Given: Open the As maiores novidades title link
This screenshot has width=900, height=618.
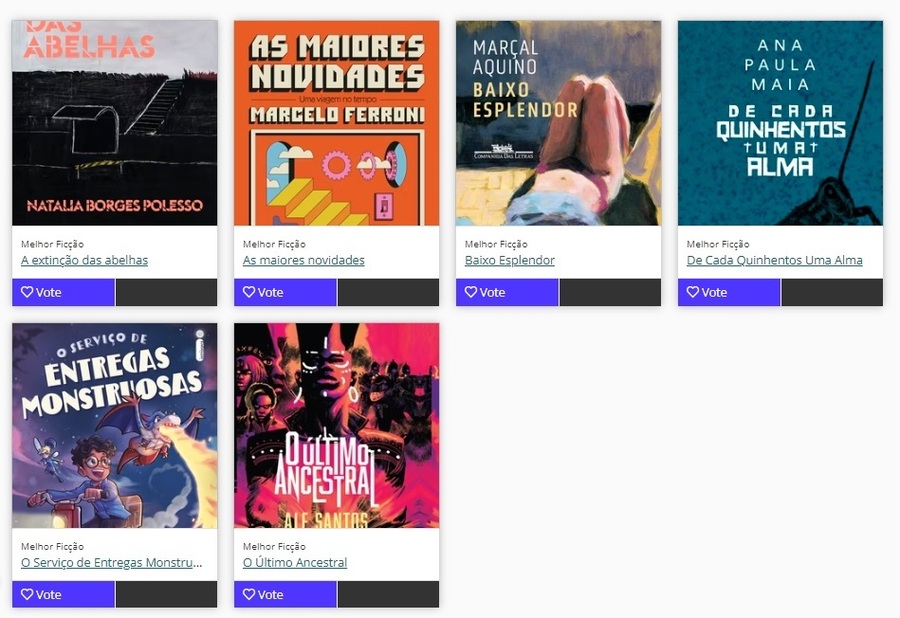Looking at the screenshot, I should coord(304,260).
